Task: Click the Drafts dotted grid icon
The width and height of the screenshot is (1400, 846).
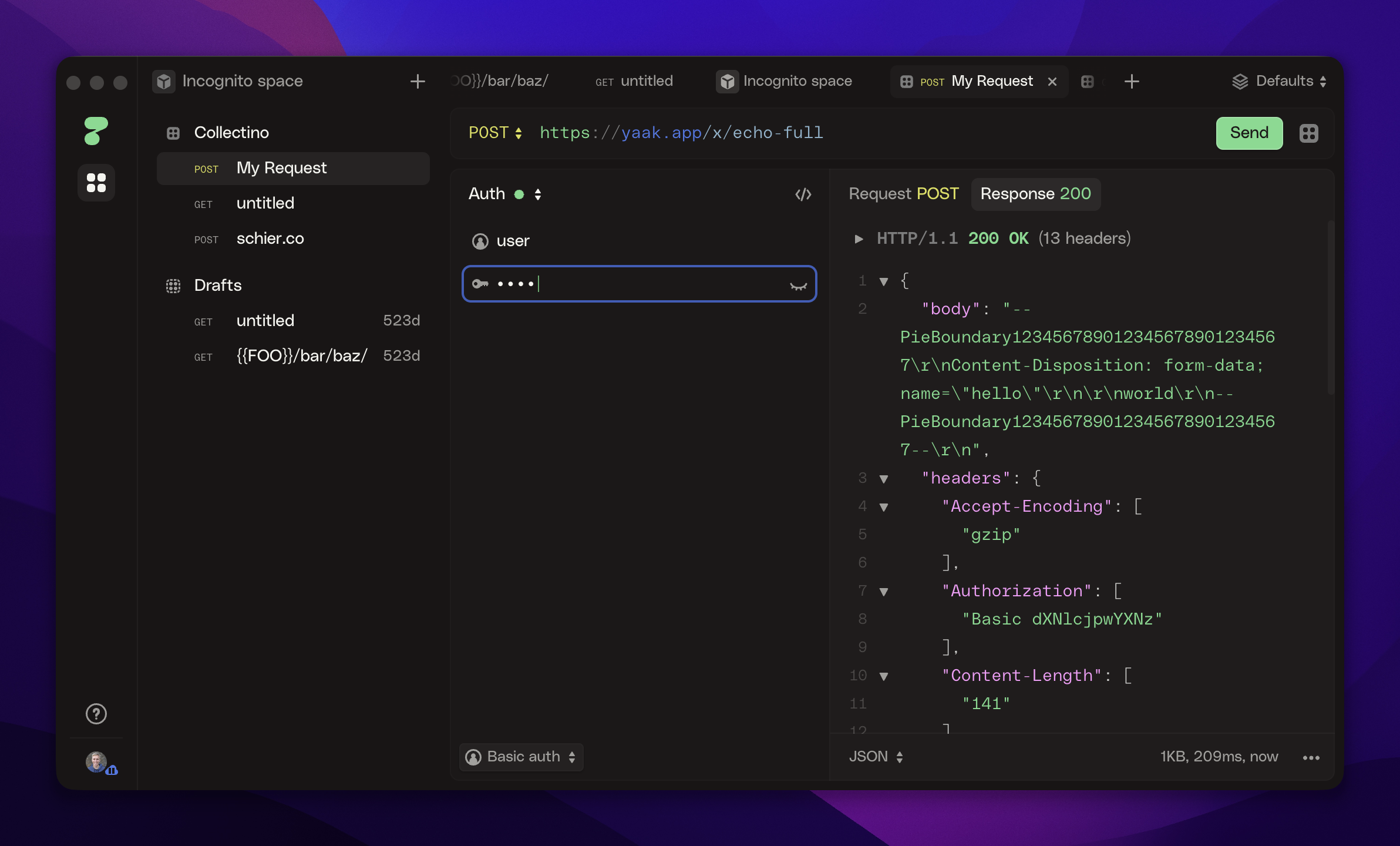Action: [173, 286]
